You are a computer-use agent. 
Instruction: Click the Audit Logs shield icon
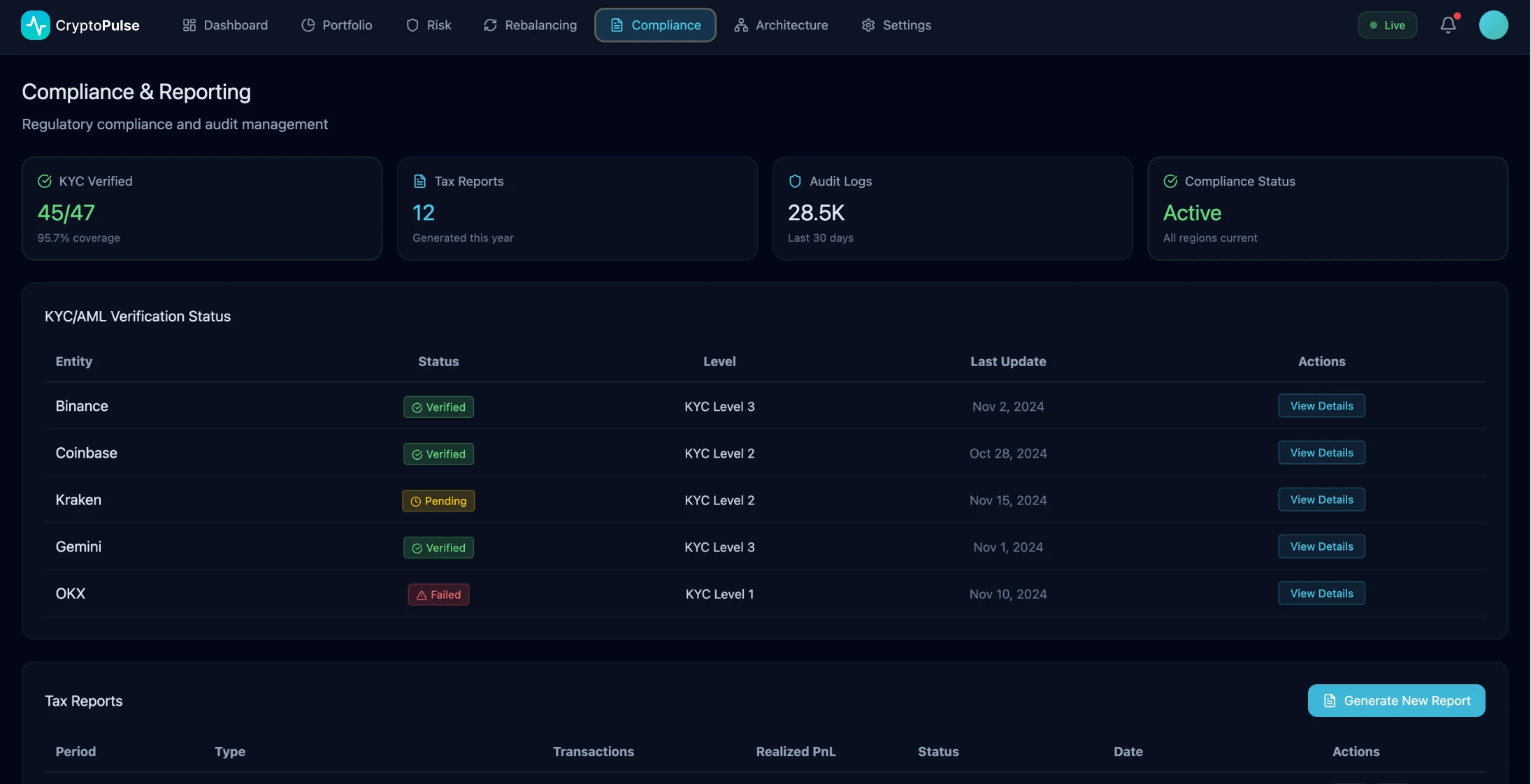tap(794, 180)
